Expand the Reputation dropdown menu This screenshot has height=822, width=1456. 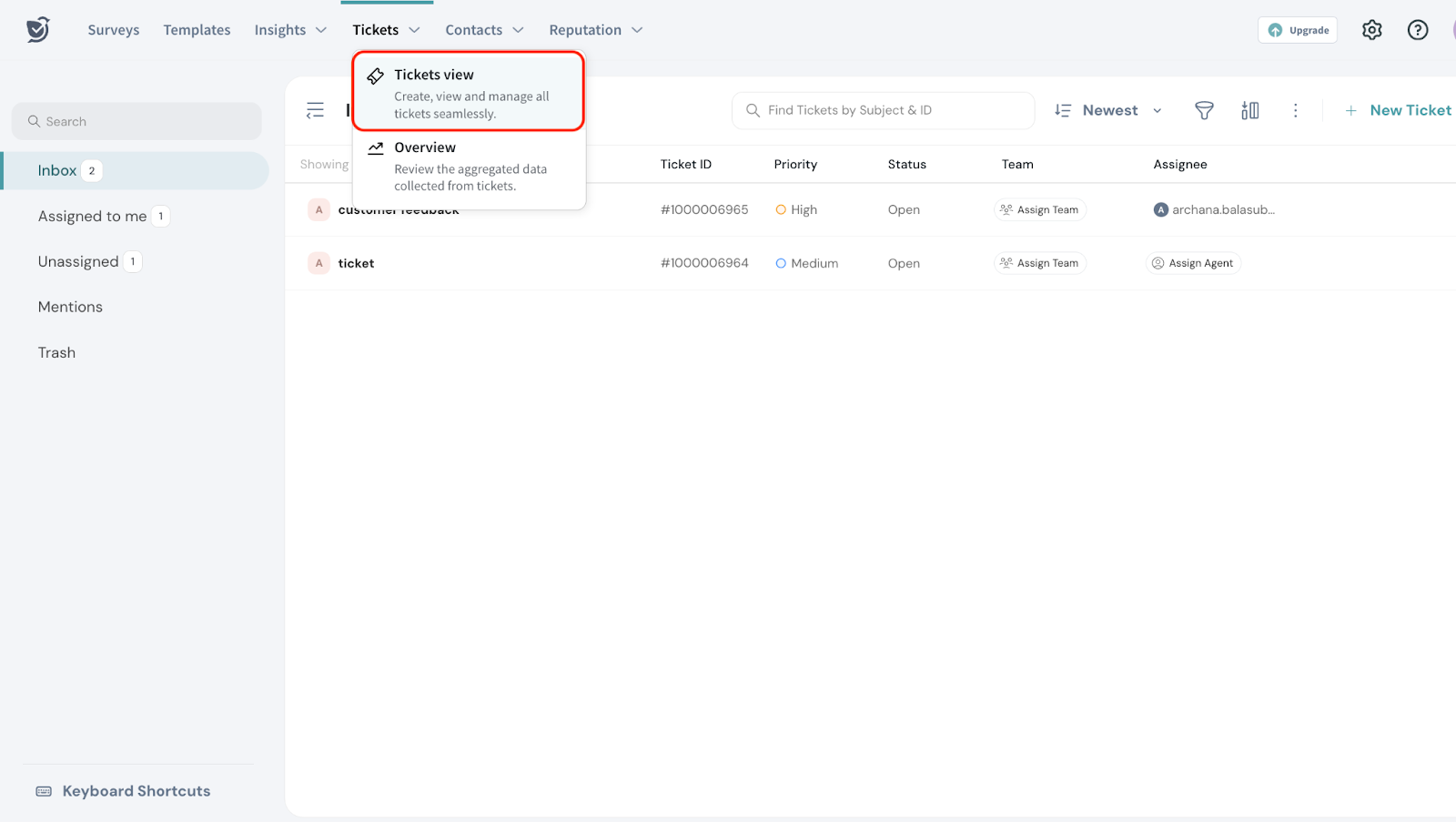pyautogui.click(x=595, y=30)
